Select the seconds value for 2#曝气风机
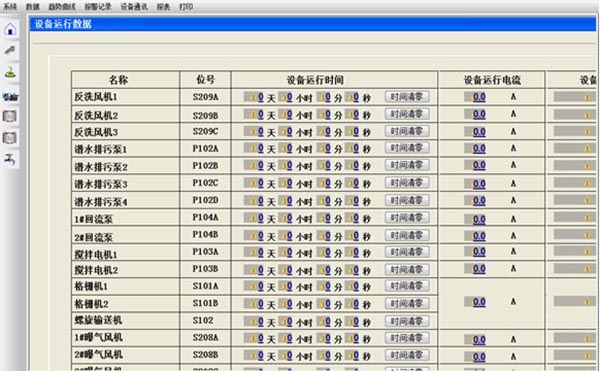The image size is (600, 371). tap(352, 355)
